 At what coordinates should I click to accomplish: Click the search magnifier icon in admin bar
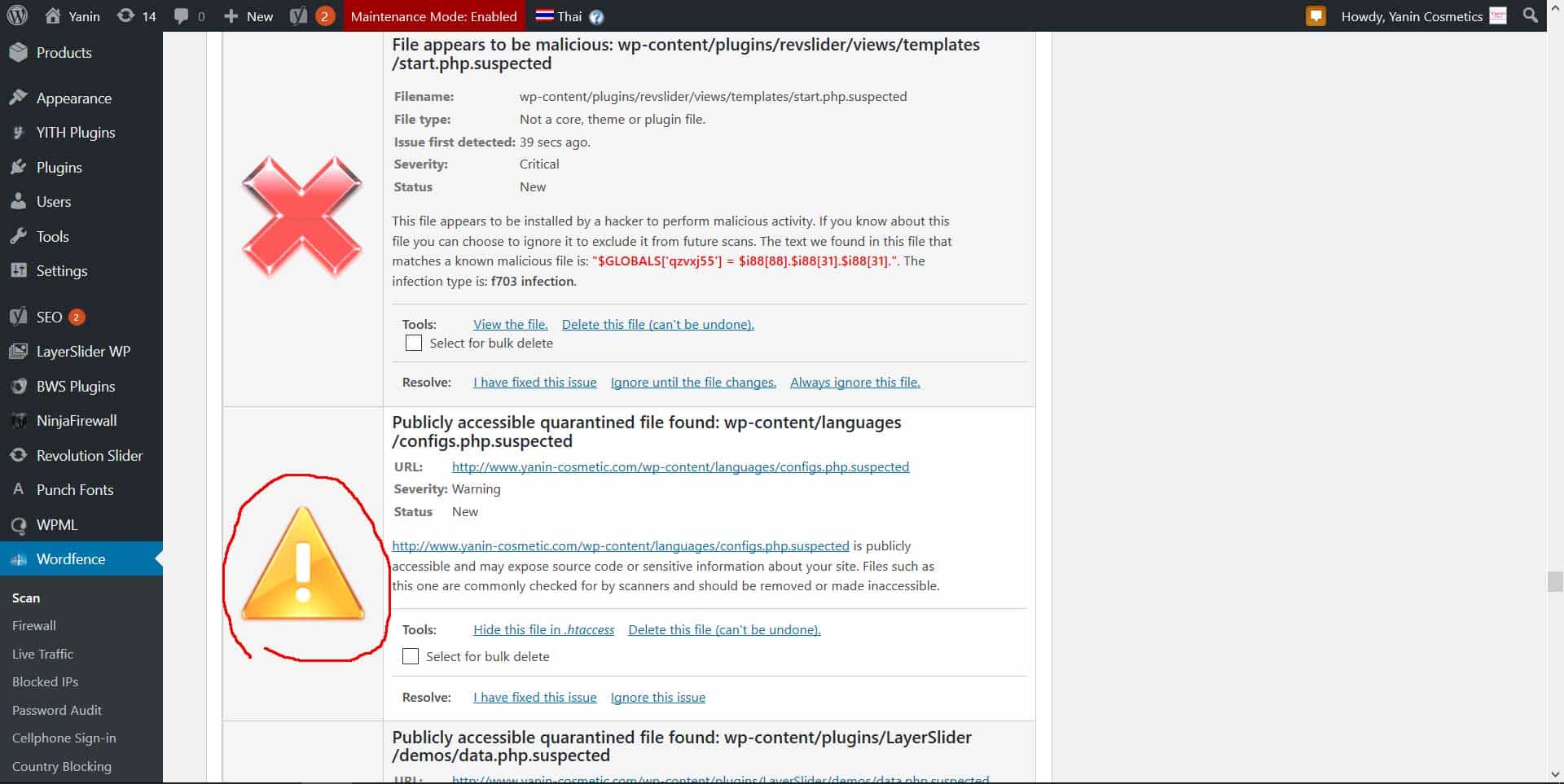(1531, 15)
